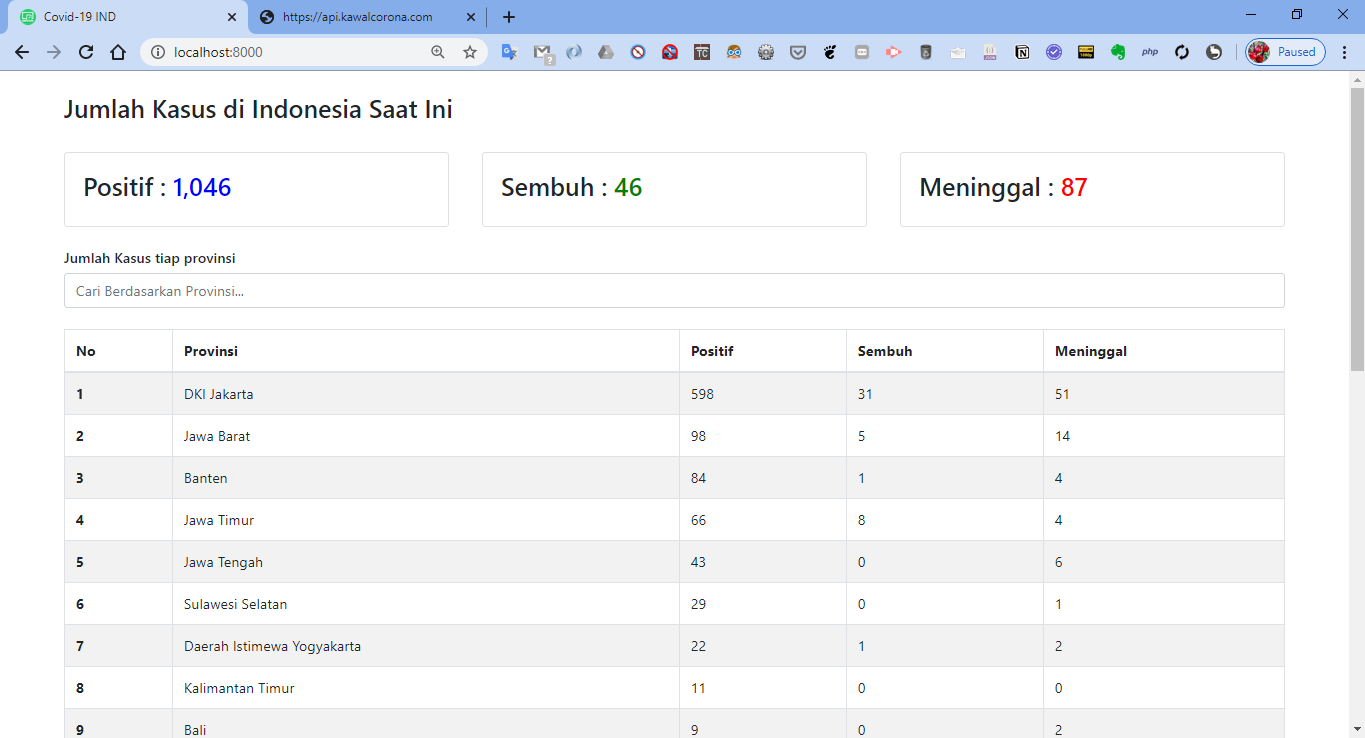Click the site information icon
The height and width of the screenshot is (738, 1365).
pos(158,52)
